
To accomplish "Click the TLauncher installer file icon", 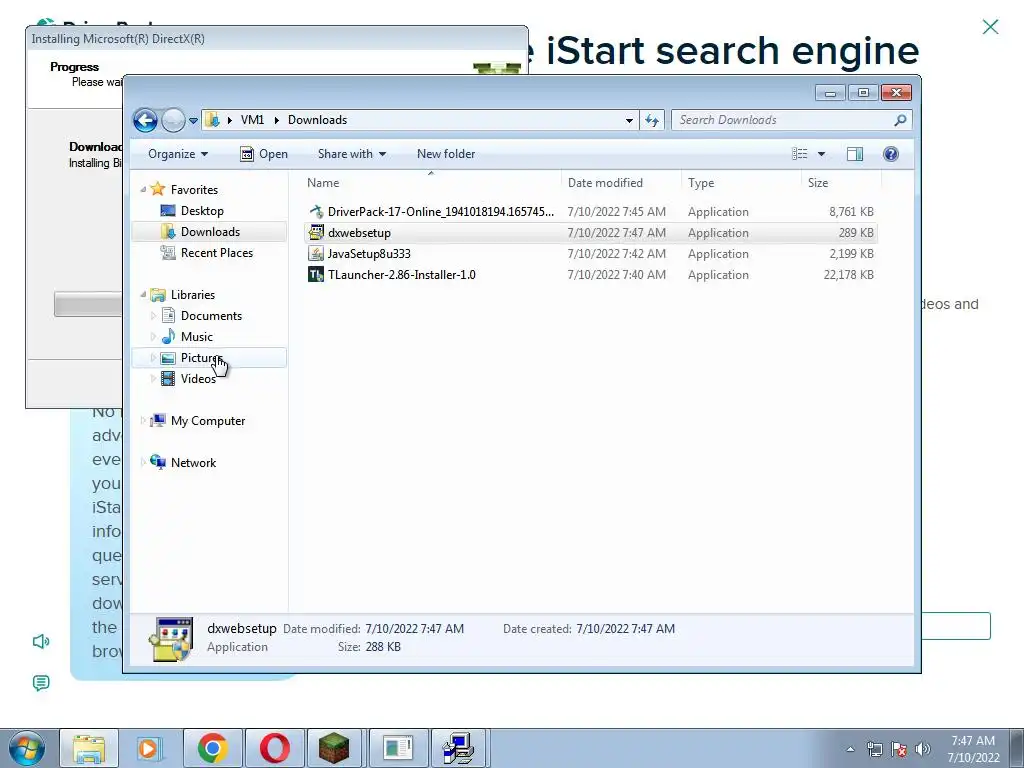I will click(316, 274).
